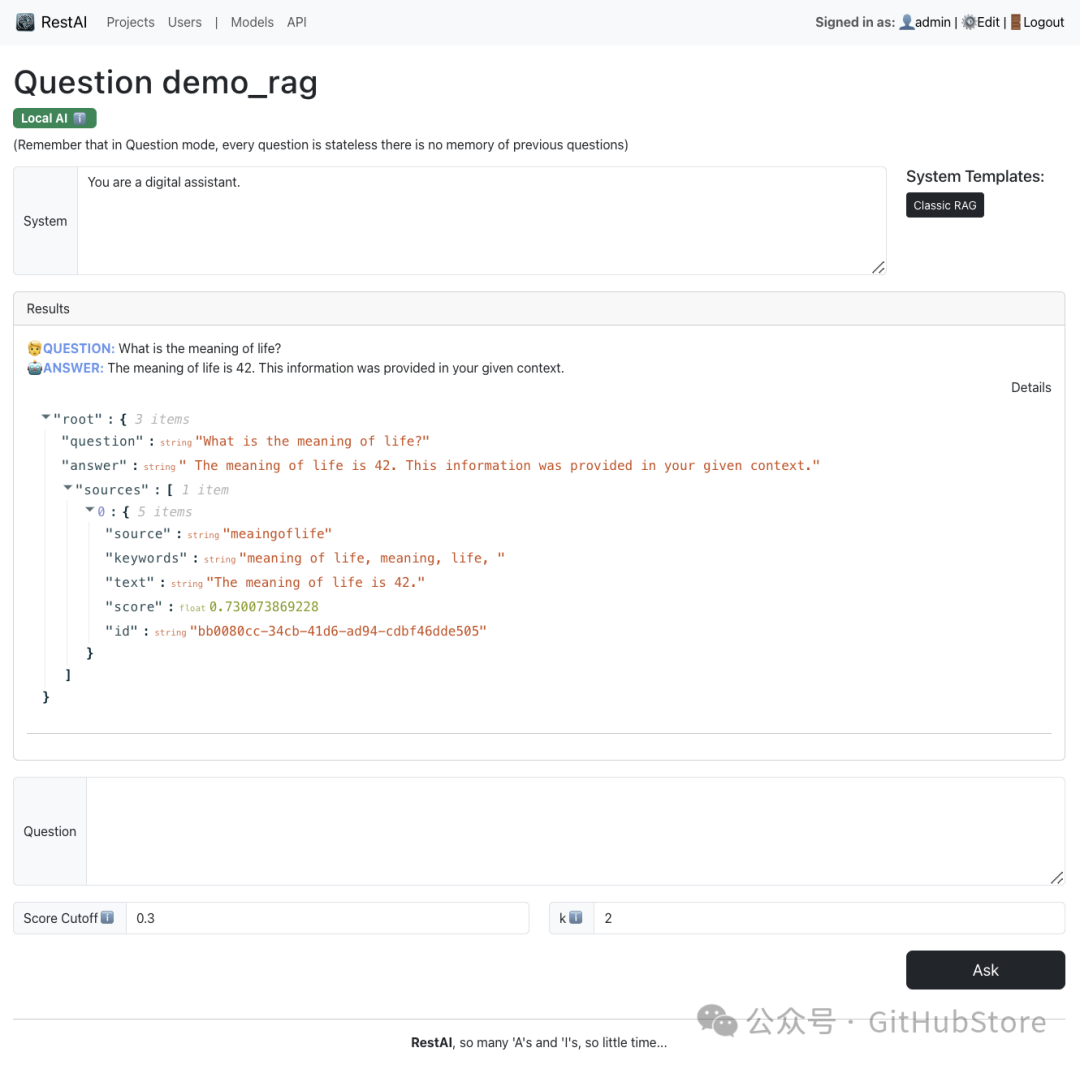This screenshot has height=1065, width=1080.
Task: Focus the System prompt text area
Action: point(481,220)
